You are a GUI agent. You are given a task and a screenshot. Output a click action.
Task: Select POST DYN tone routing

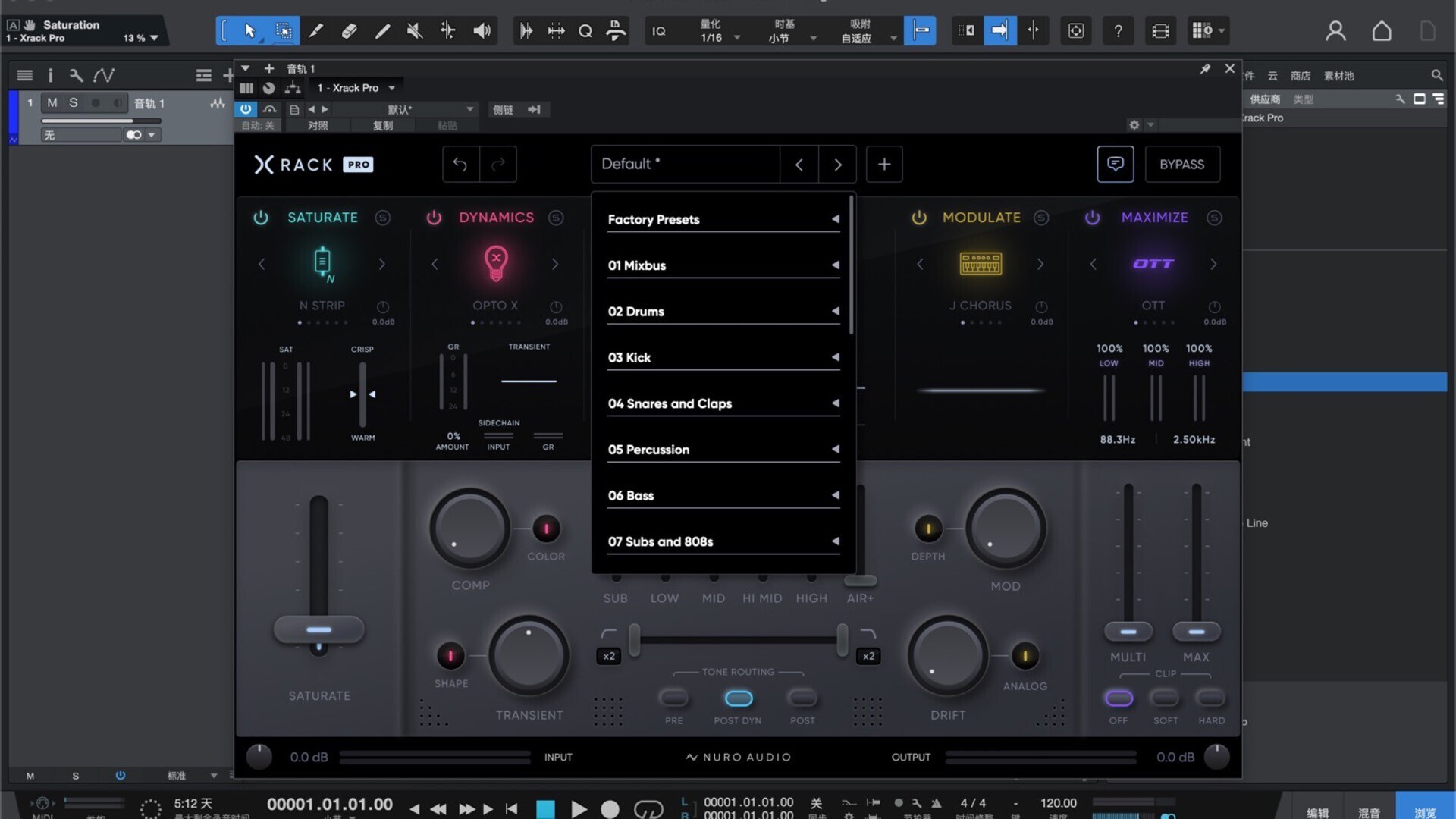click(738, 698)
